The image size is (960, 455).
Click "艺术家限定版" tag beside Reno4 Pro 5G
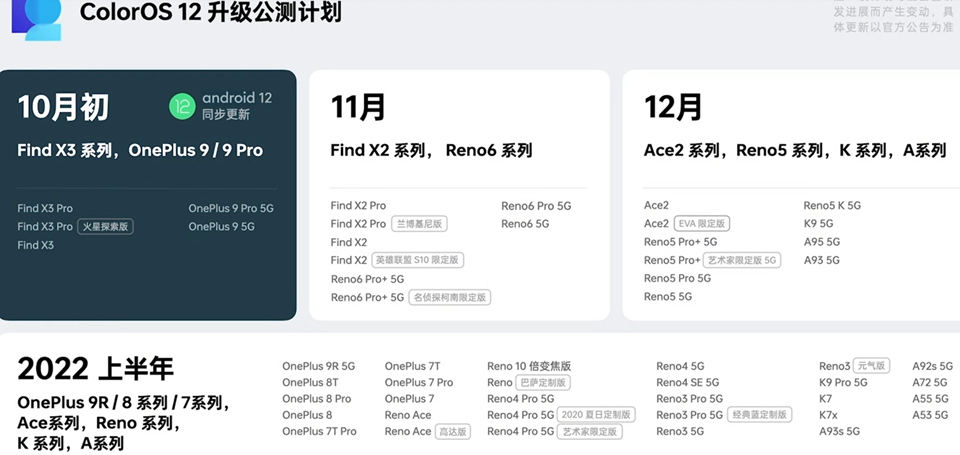tap(589, 432)
